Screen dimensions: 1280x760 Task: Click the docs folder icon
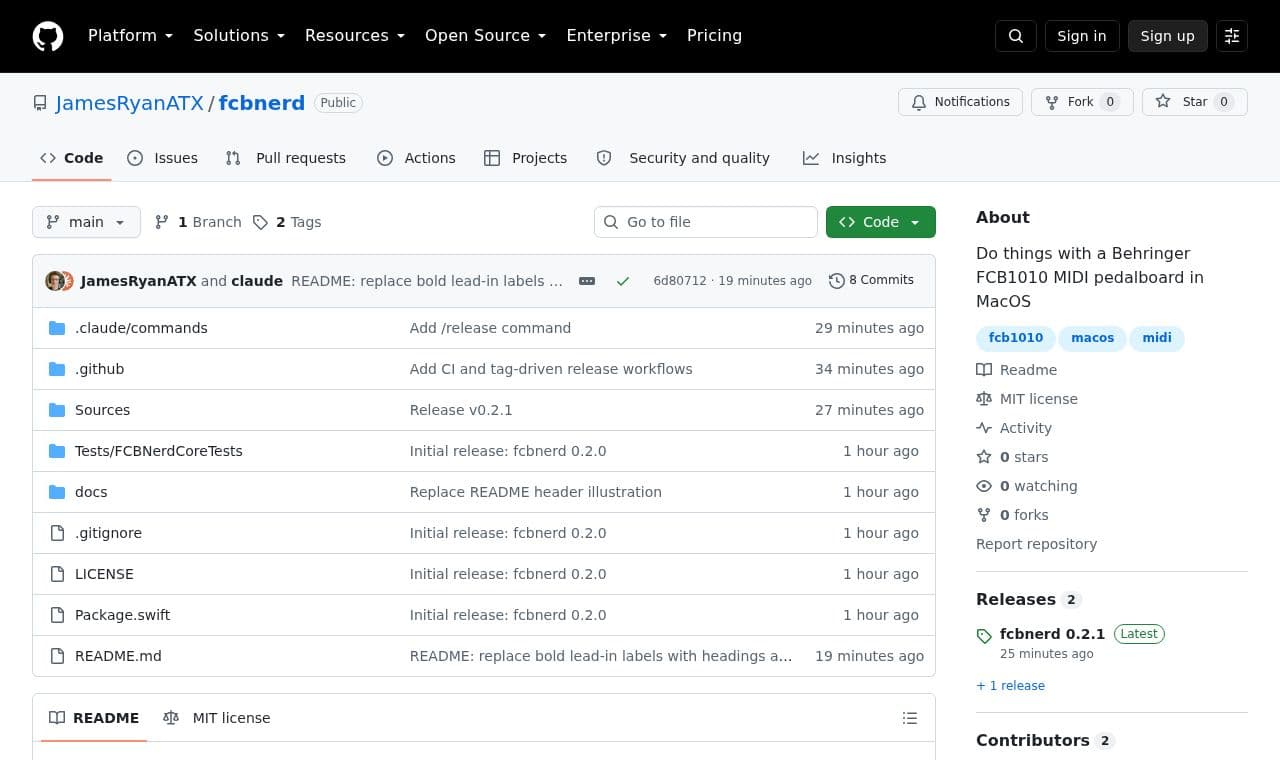point(57,492)
